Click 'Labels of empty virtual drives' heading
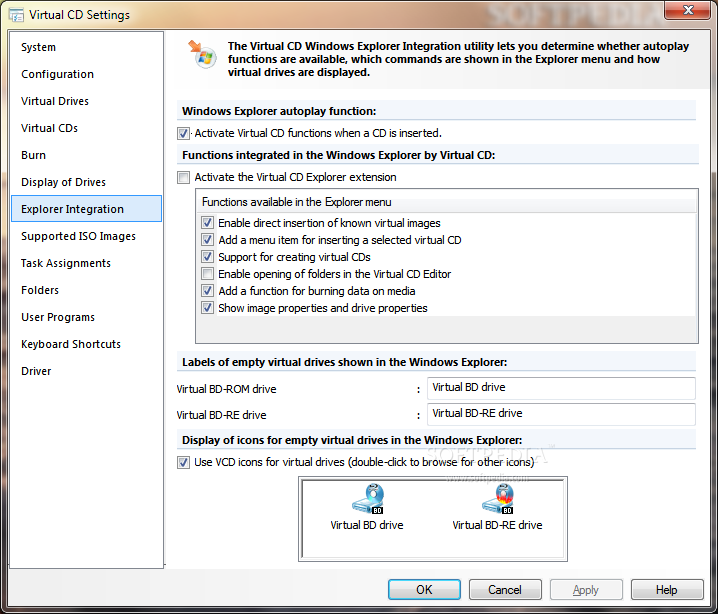718x614 pixels. (344, 362)
